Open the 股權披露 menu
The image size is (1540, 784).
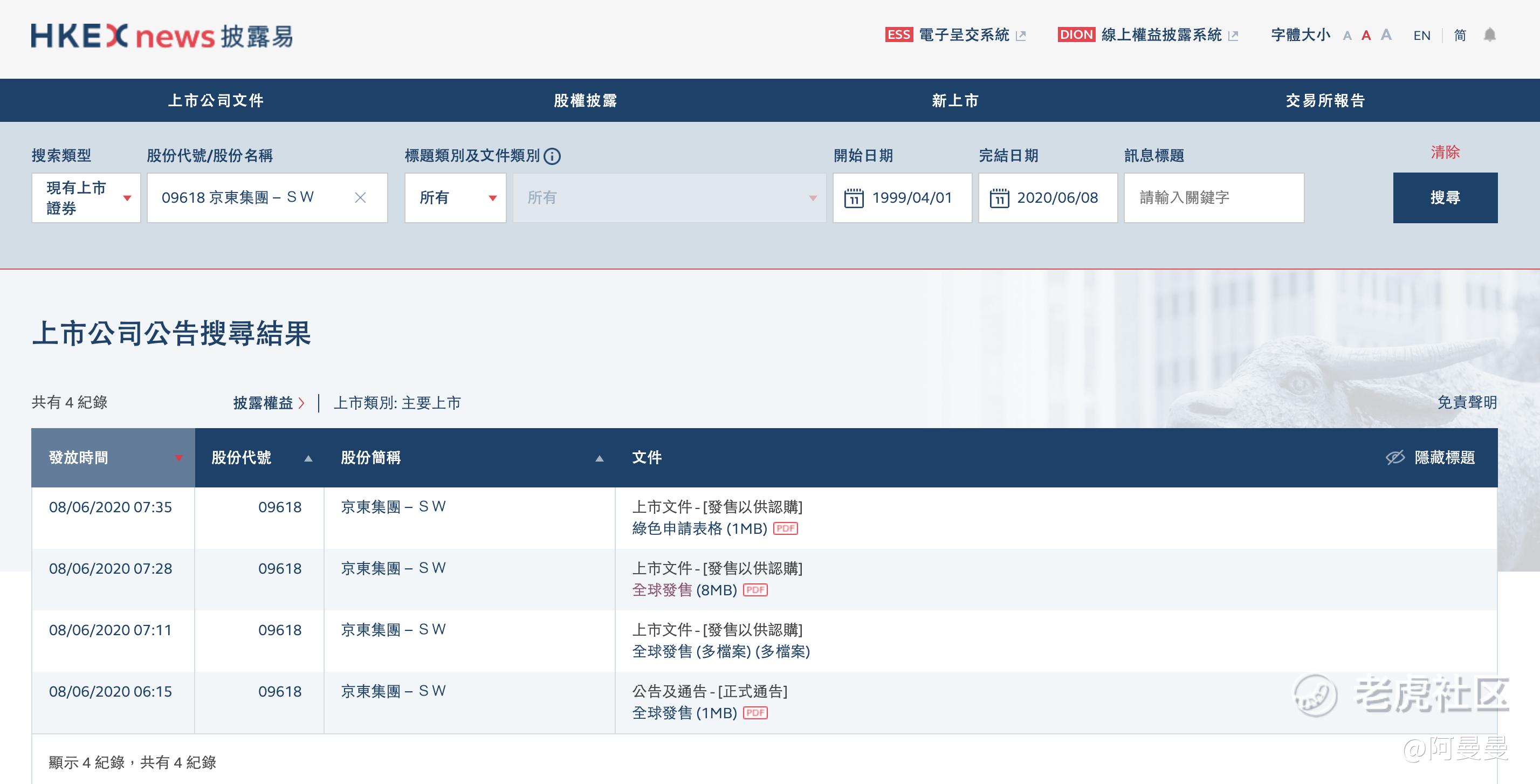(585, 100)
